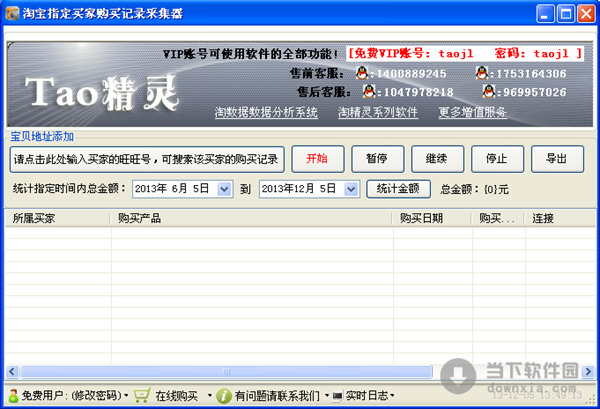Click the horizontal scrollbar thumb
600x409 pixels.
pyautogui.click(x=227, y=371)
